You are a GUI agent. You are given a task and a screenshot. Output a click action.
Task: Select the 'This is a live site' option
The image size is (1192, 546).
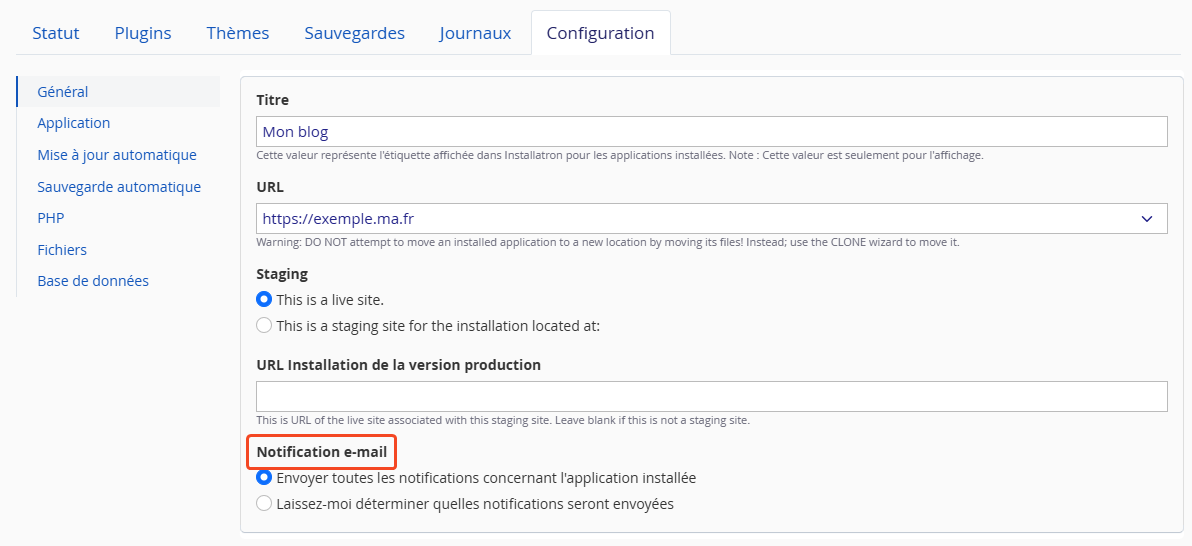(264, 299)
